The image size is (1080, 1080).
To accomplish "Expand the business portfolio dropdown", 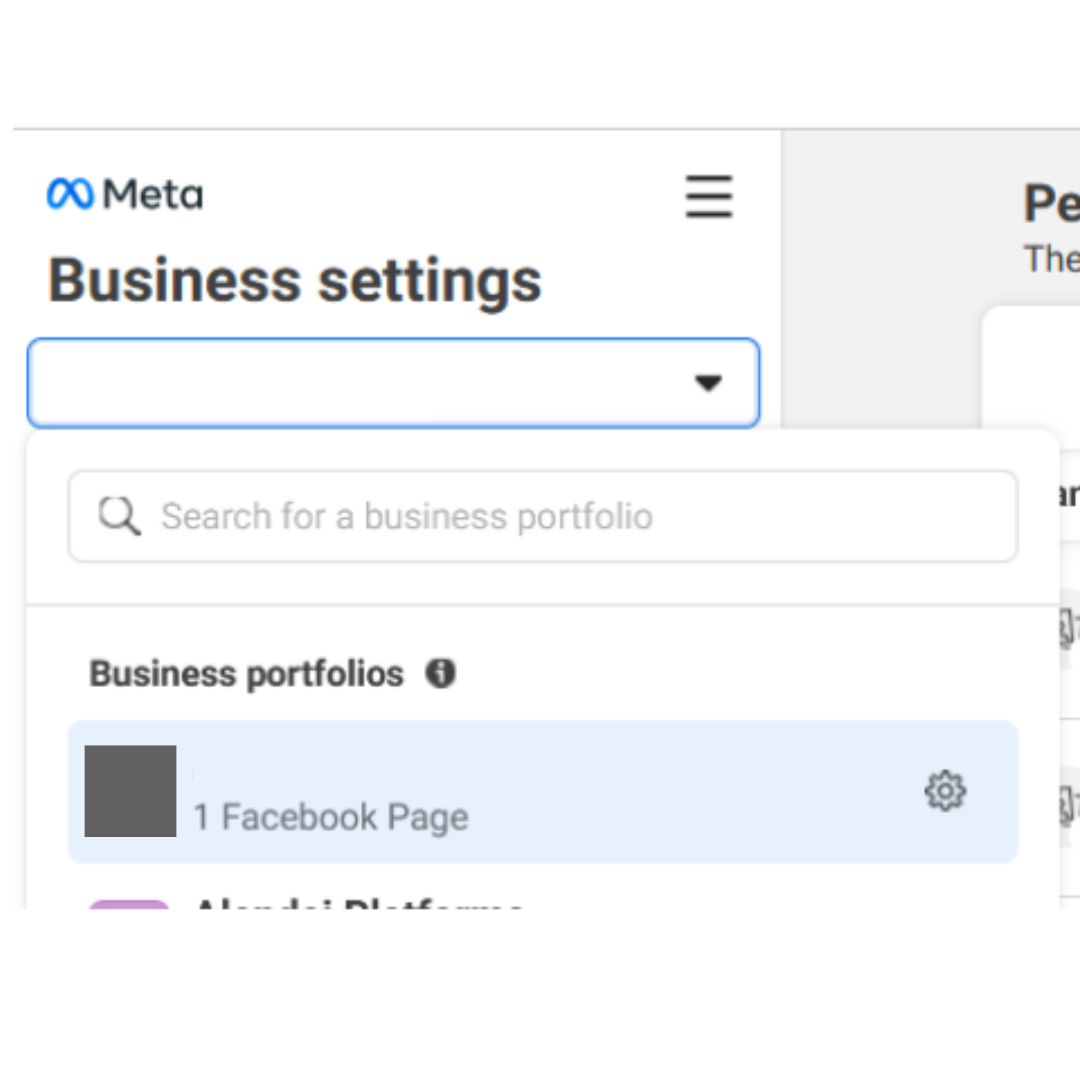I will click(393, 382).
